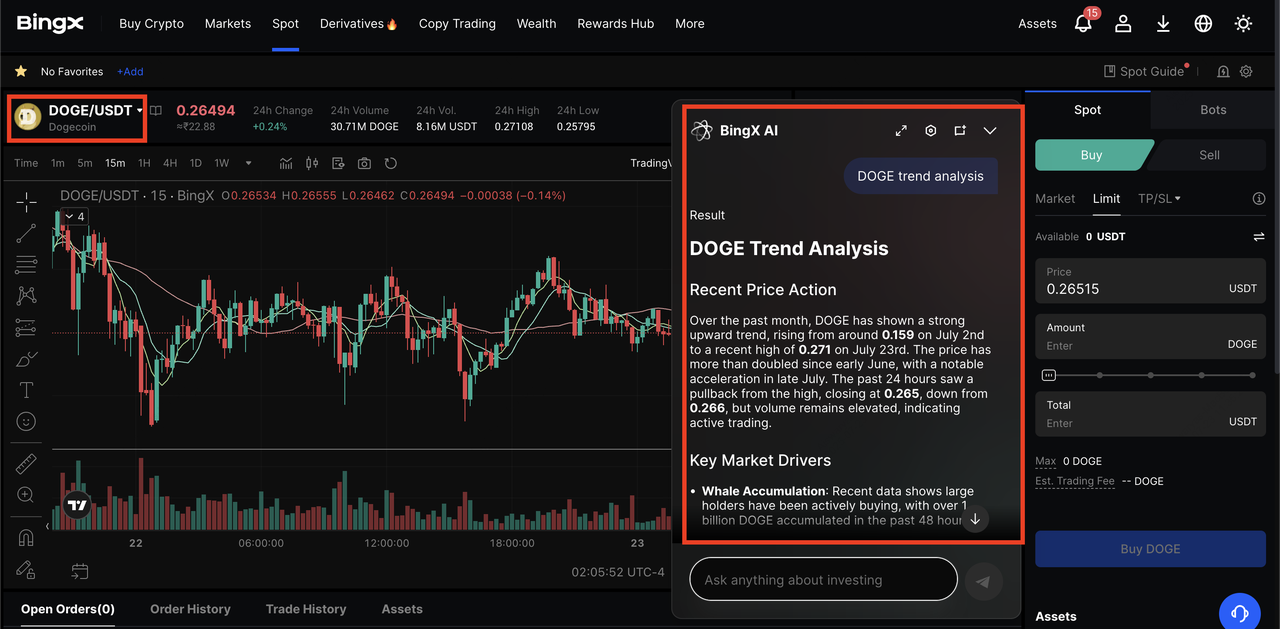The height and width of the screenshot is (629, 1280).
Task: Select the ruler measure tool
Action: point(26,464)
